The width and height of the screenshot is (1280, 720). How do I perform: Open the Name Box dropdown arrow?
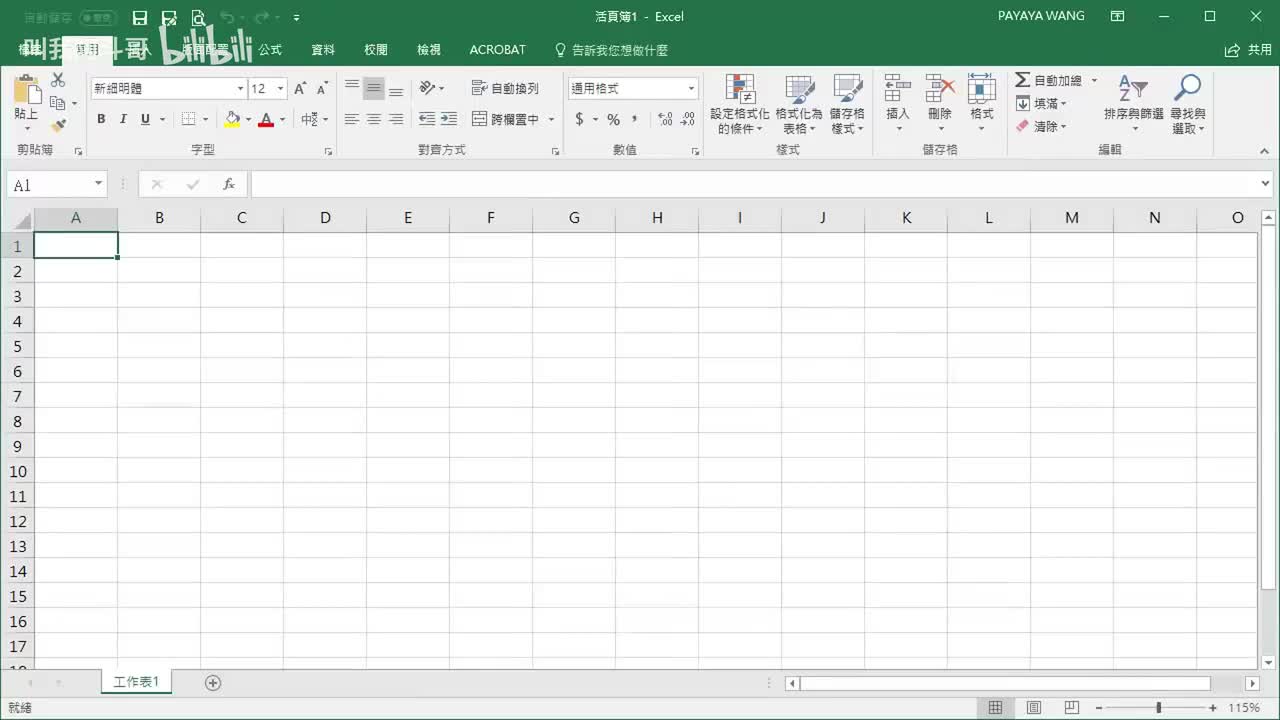(x=98, y=185)
